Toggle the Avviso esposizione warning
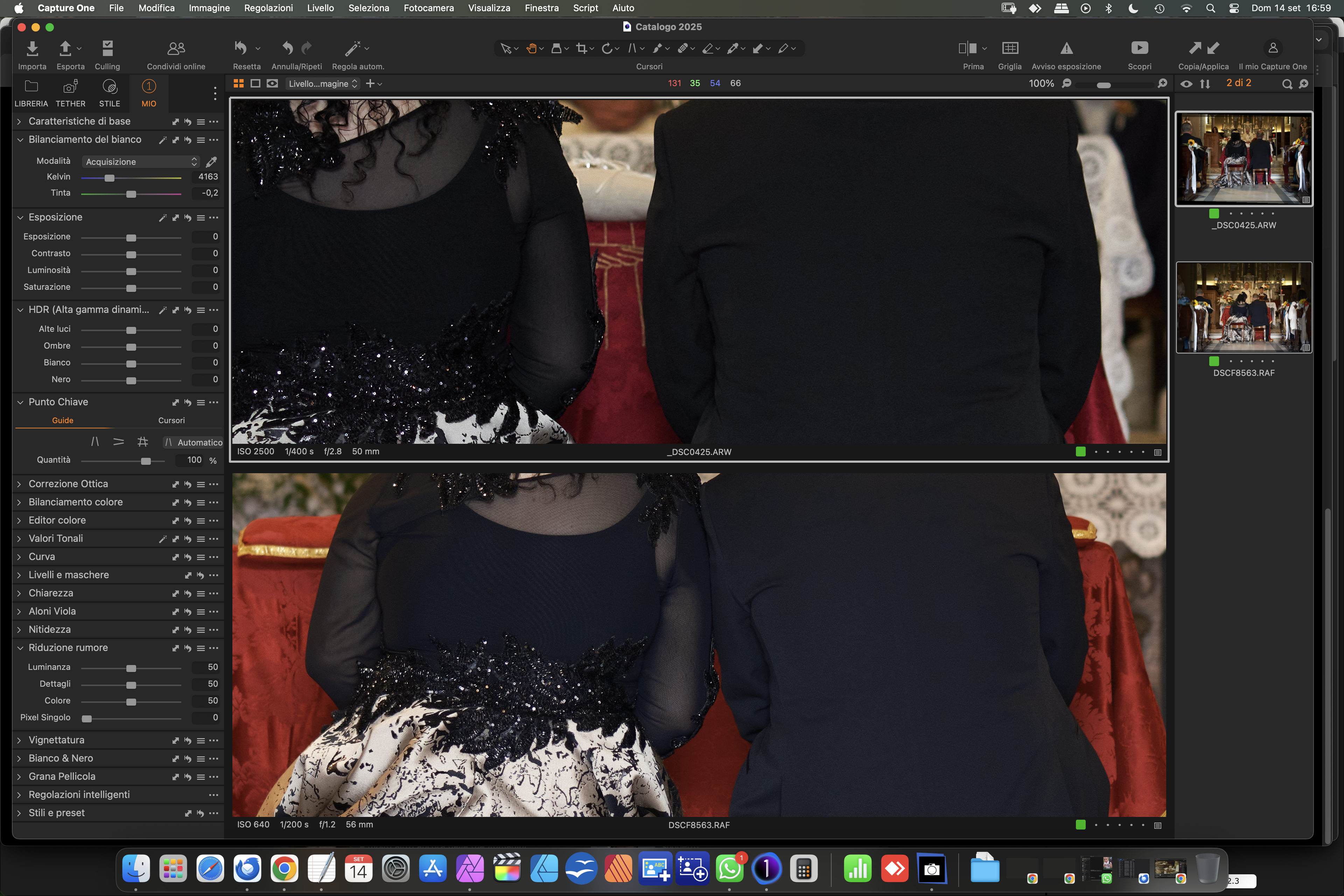Screen dimensions: 1344x896 point(1066,49)
